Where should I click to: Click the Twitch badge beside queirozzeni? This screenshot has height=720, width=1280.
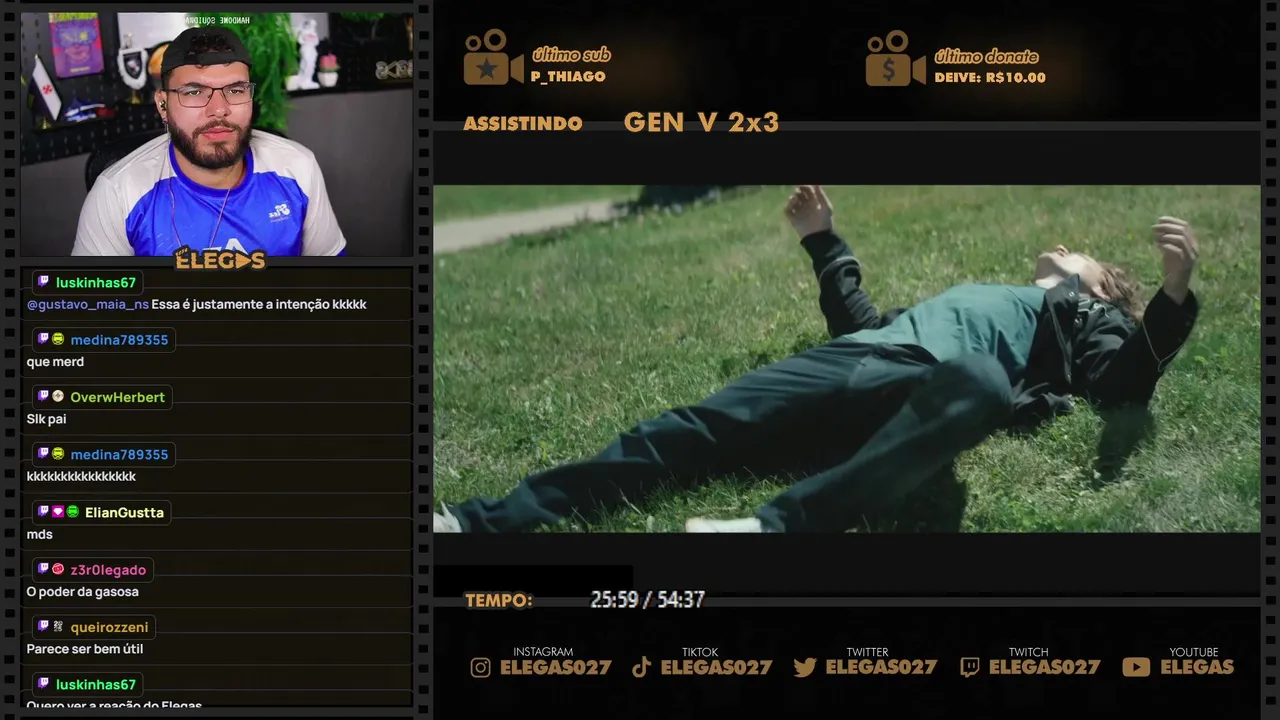click(43, 626)
